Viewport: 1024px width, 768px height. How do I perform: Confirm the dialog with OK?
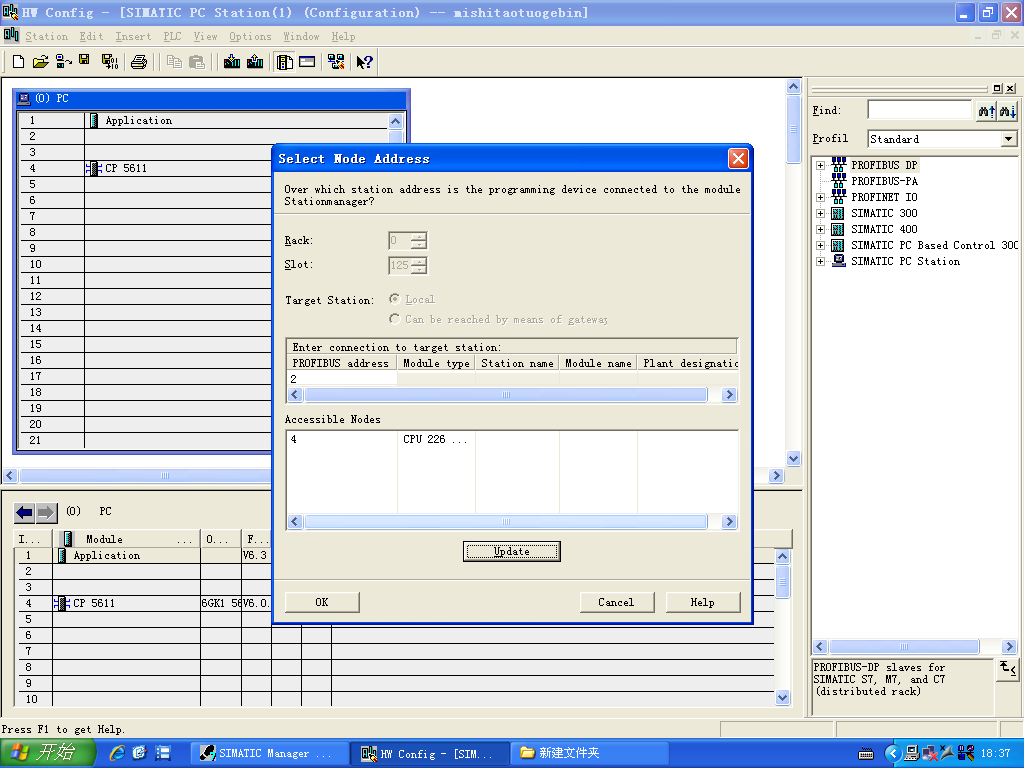(322, 602)
